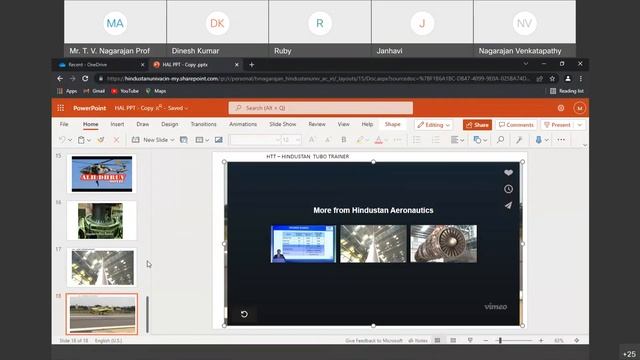Toggle Bold formatting
640x360 pixels.
tap(344, 140)
